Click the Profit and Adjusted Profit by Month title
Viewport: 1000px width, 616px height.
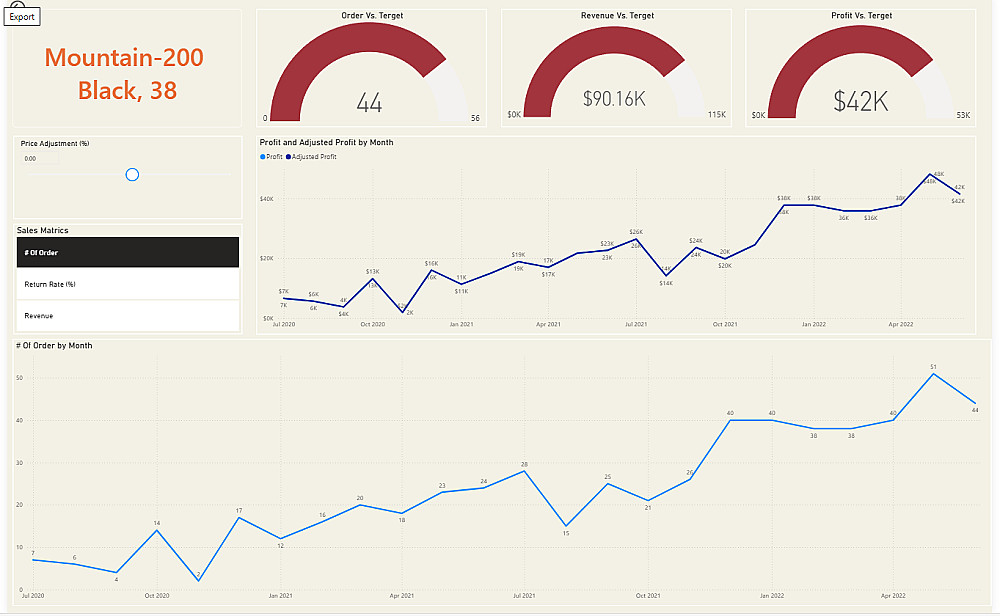[327, 142]
